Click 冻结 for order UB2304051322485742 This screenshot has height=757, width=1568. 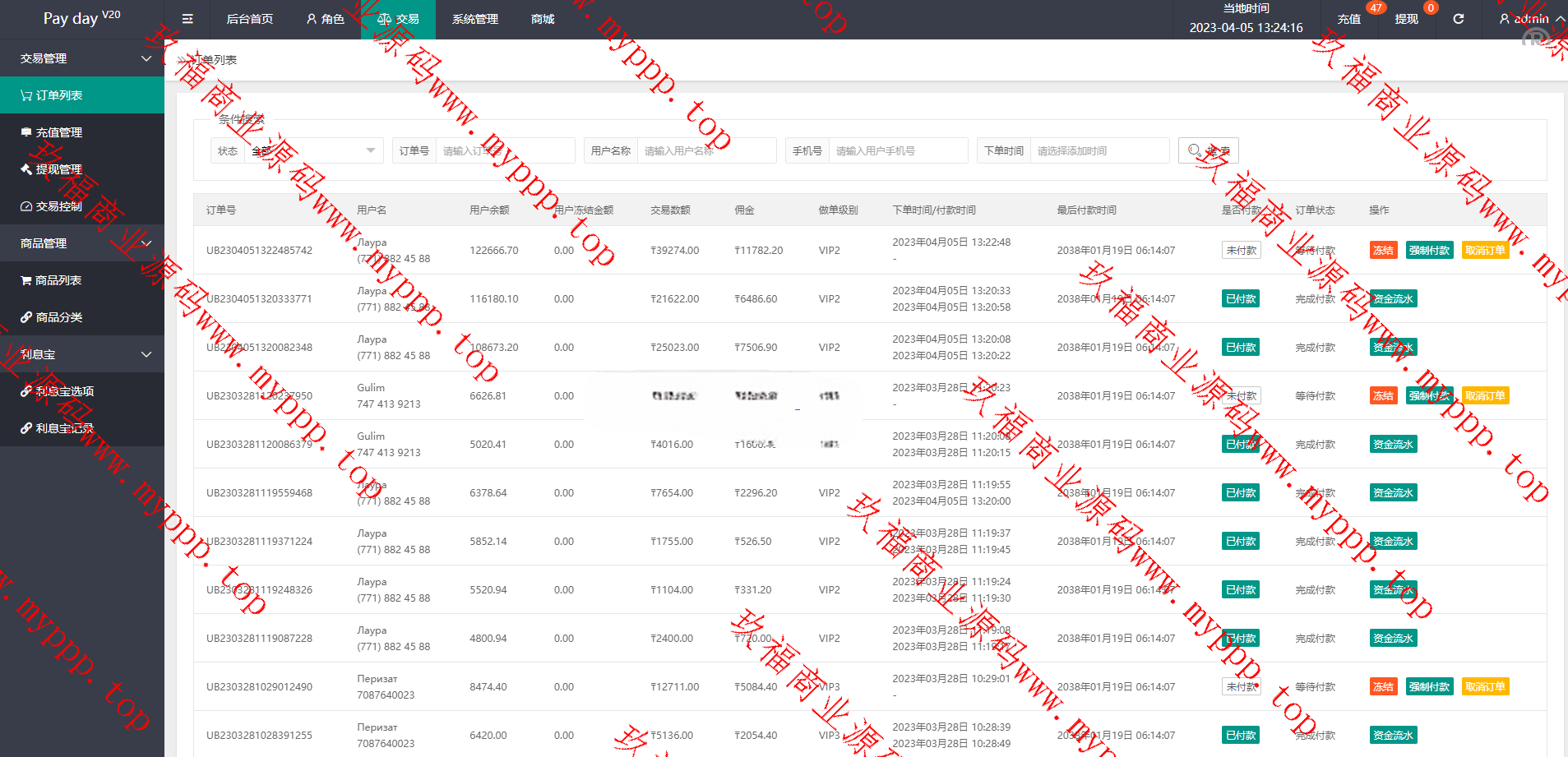click(x=1382, y=251)
